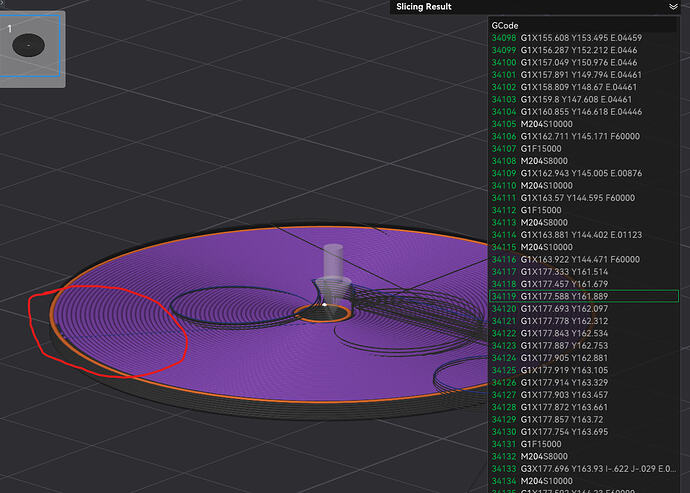Select GCode line 34102 Y148.67
This screenshot has height=493, width=690.
[x=584, y=87]
